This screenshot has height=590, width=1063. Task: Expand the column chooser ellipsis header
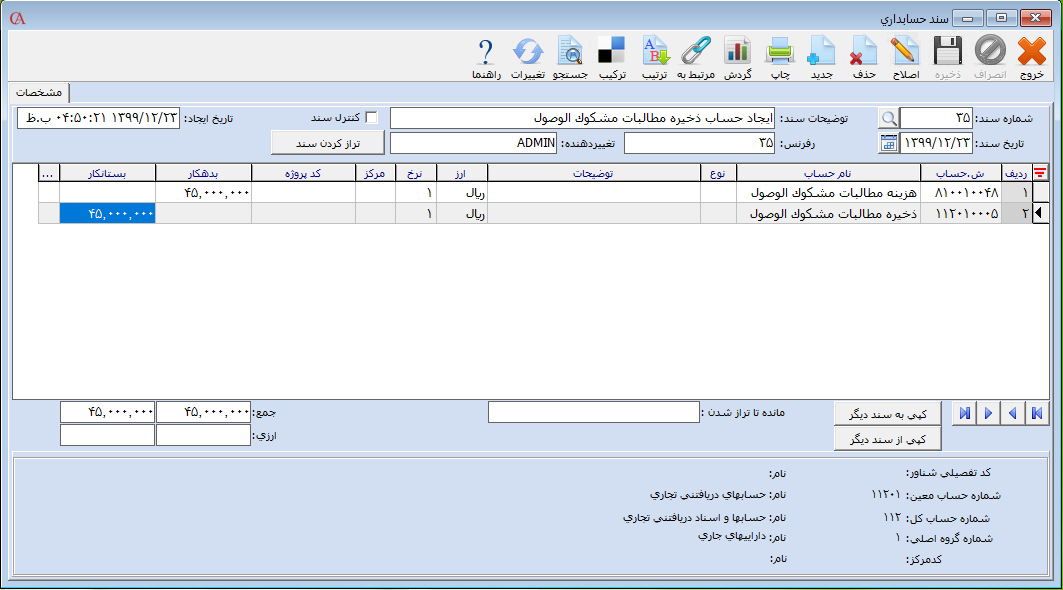pos(48,173)
